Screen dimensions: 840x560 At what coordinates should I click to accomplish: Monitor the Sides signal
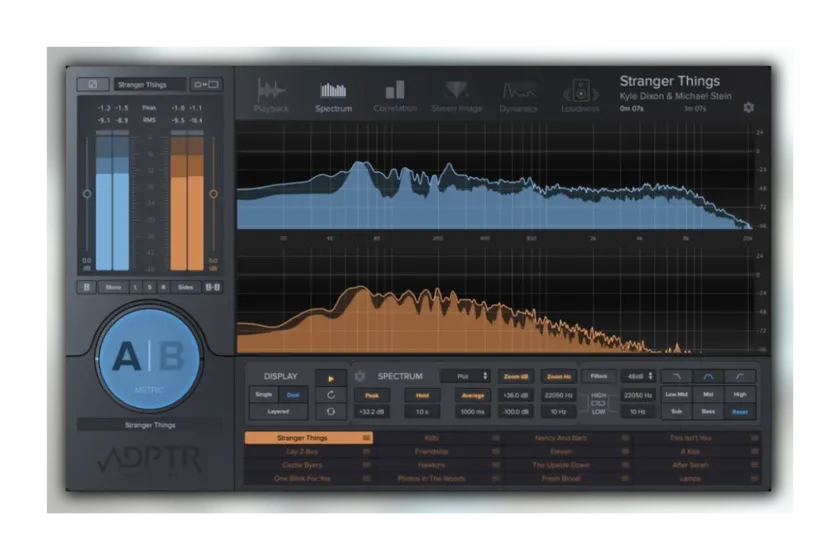click(x=185, y=287)
